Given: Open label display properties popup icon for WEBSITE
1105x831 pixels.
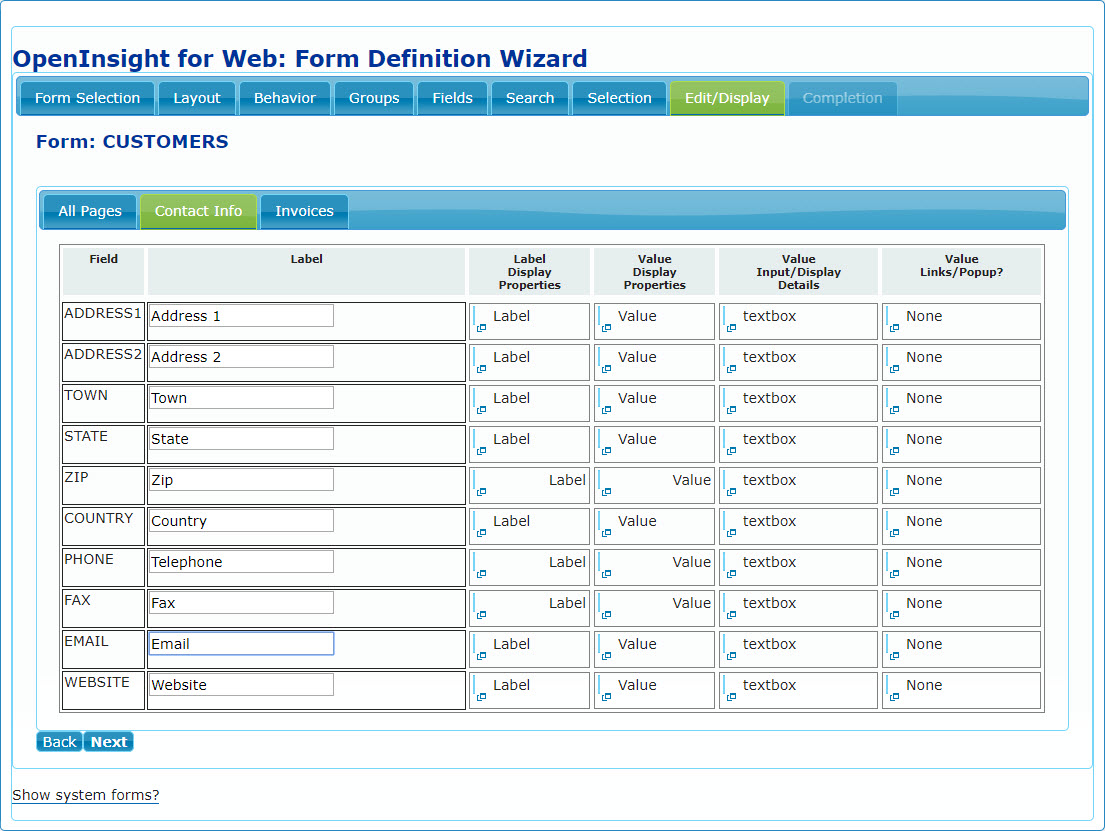Looking at the screenshot, I should click(x=481, y=696).
